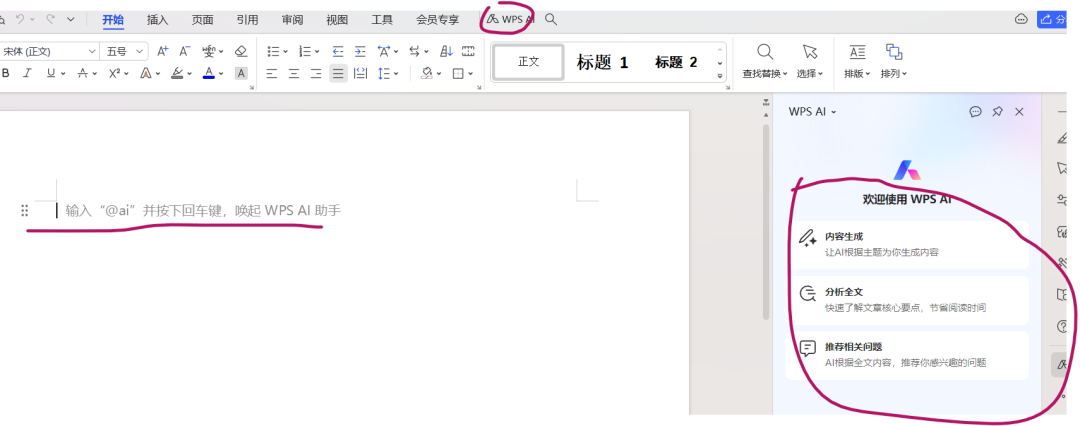Open the chat history icon in the WPS AI panel

click(975, 112)
